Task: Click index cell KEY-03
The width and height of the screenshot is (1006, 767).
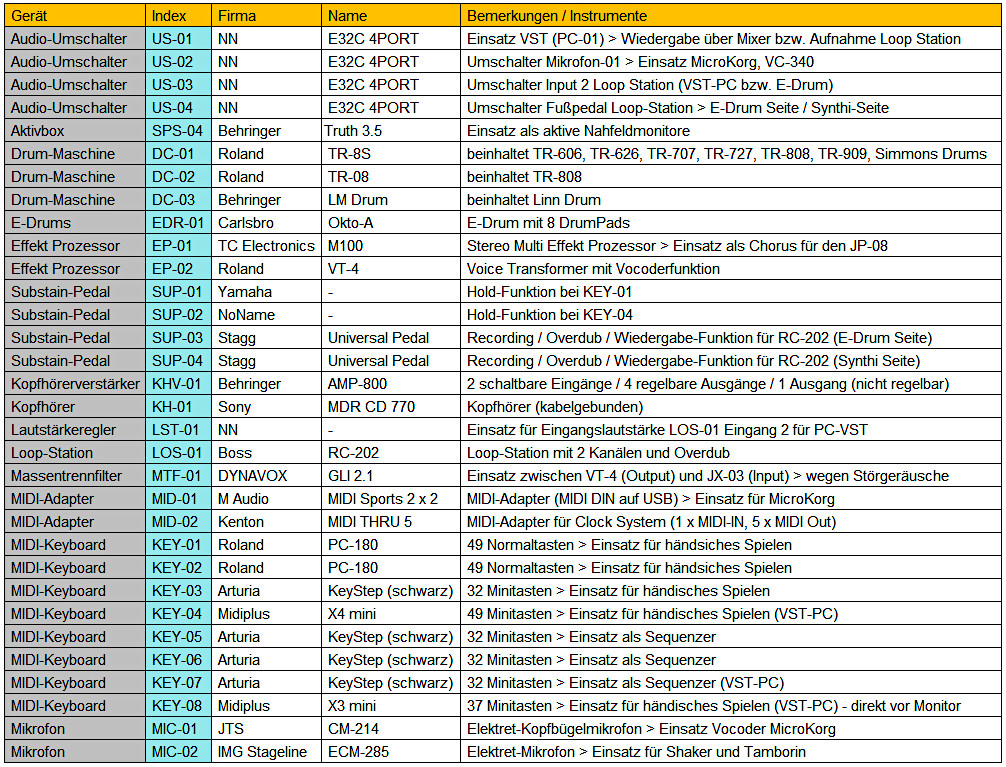Action: tap(178, 591)
